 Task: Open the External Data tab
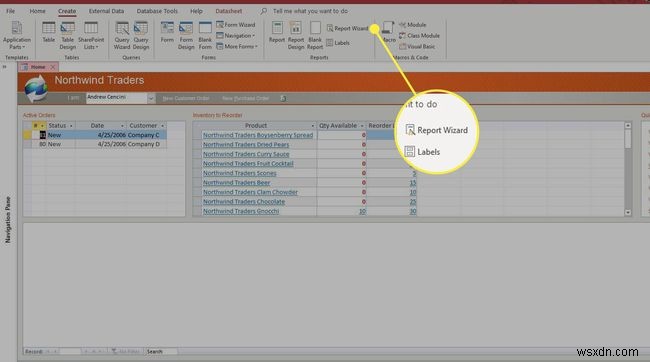click(x=106, y=11)
